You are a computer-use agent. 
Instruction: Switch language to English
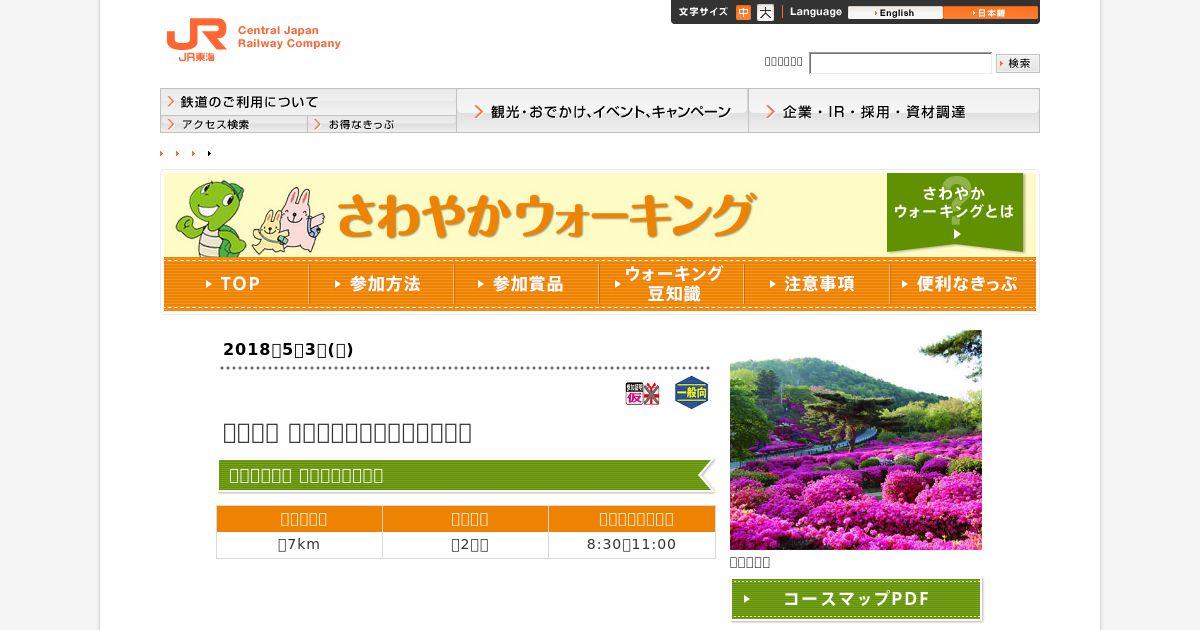tap(895, 13)
